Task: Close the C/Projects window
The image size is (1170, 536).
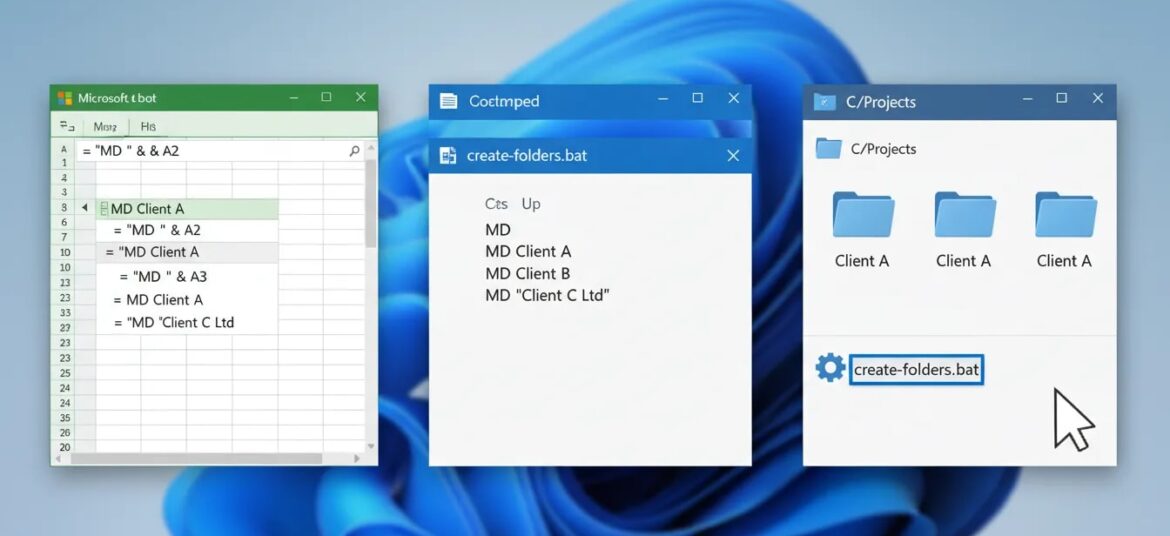Action: (1098, 98)
